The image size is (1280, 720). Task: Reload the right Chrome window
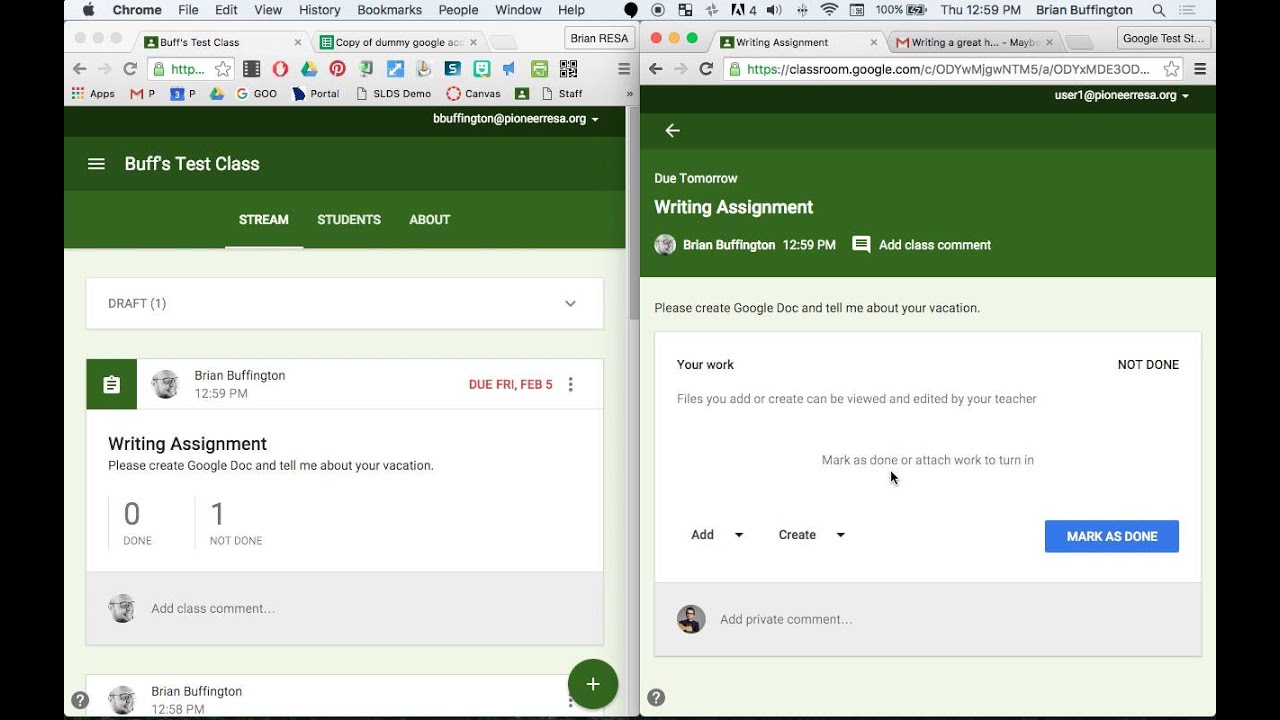(706, 69)
